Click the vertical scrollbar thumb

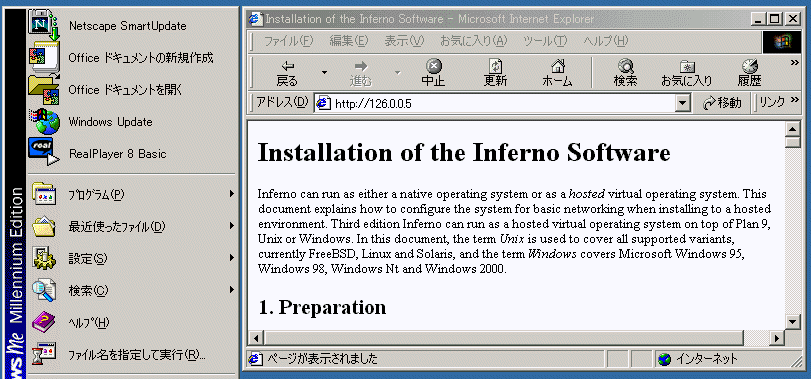point(792,142)
